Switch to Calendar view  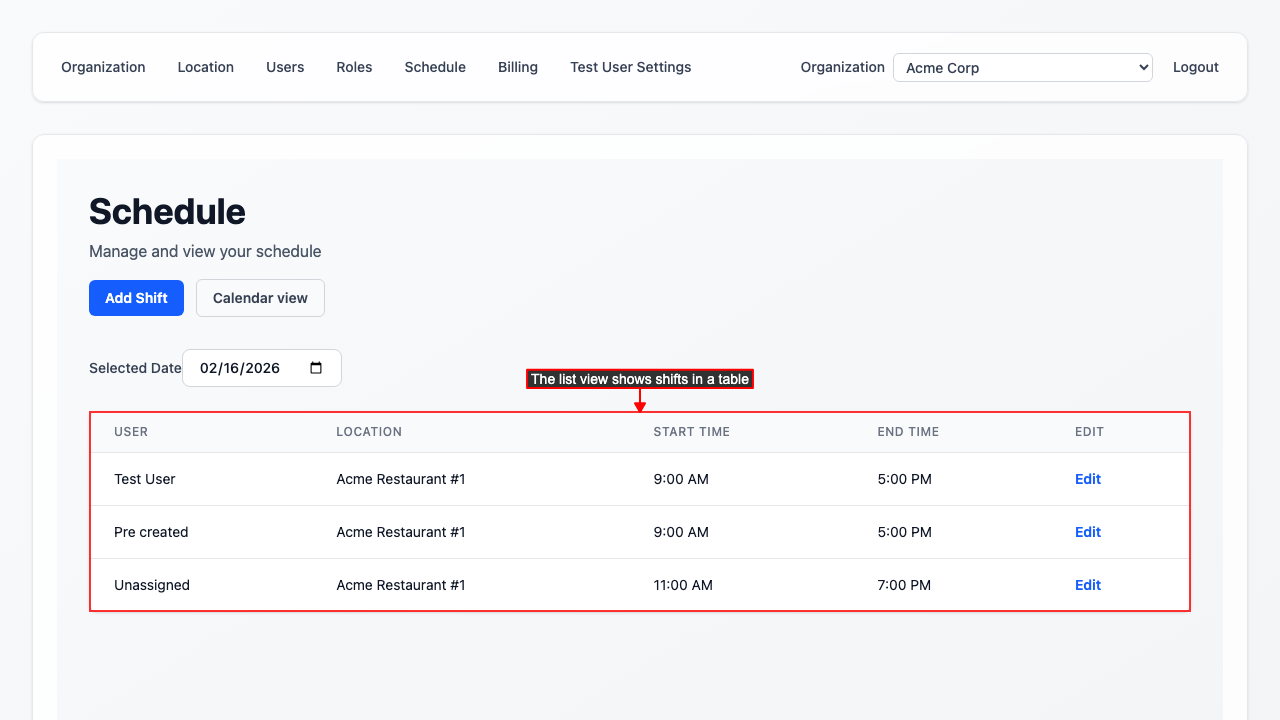[260, 298]
